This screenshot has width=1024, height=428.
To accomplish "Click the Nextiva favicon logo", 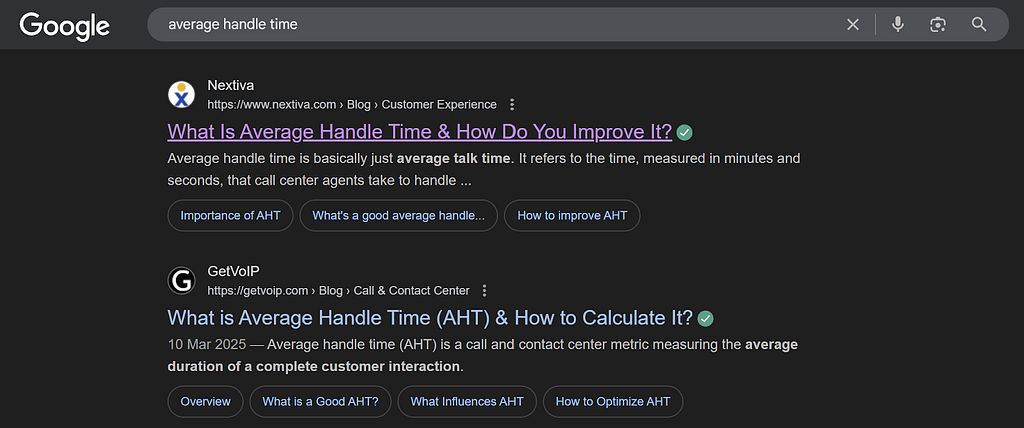I will pyautogui.click(x=182, y=95).
